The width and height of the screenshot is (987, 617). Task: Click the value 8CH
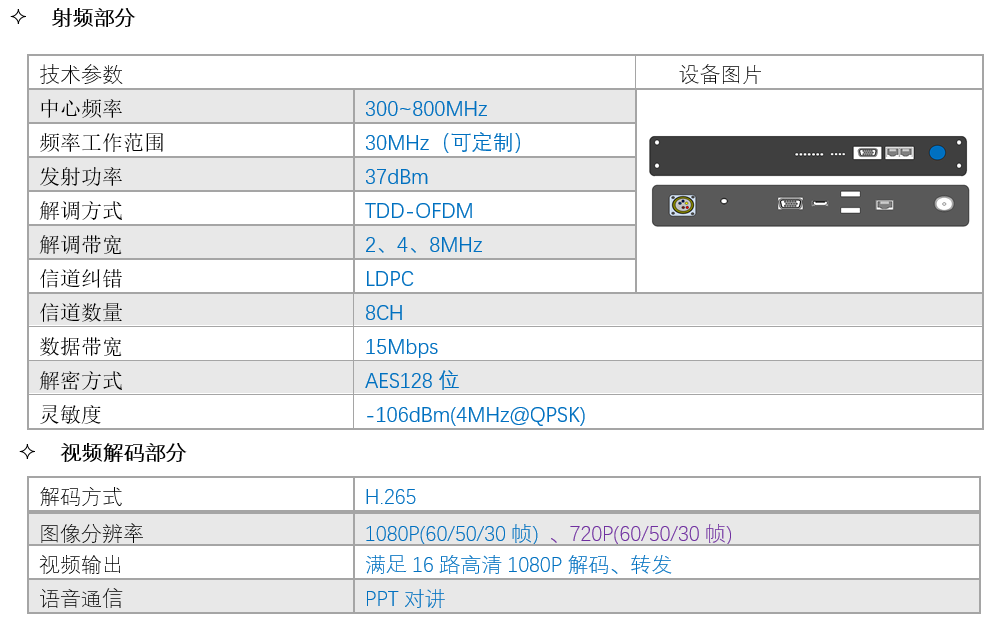tap(384, 312)
